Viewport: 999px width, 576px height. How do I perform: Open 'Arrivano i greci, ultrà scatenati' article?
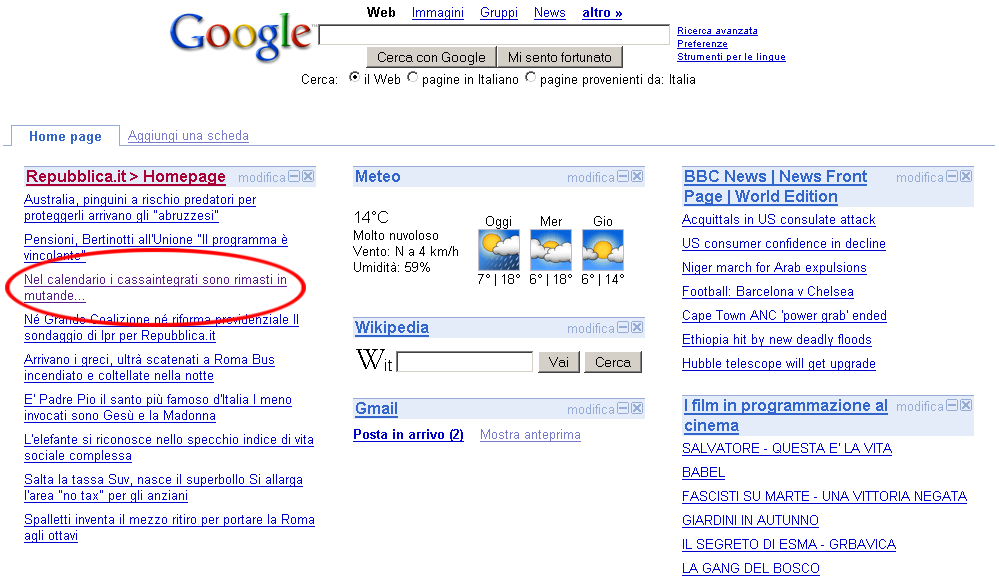tap(149, 368)
